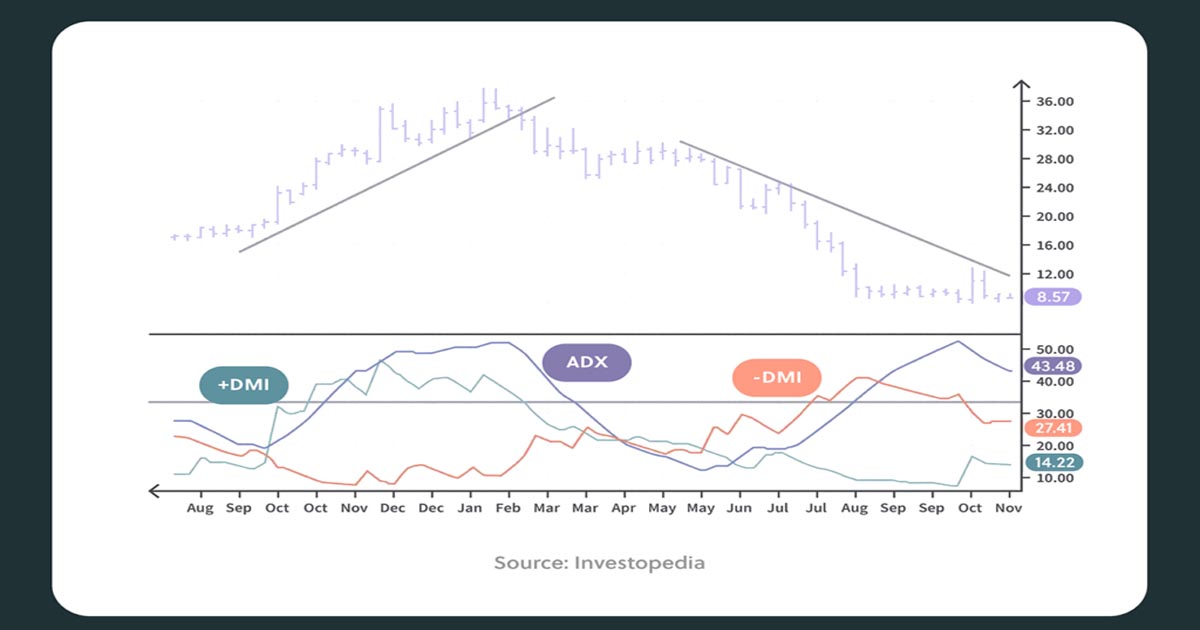Select the -DMI label badge
The image size is (1200, 630).
(776, 378)
